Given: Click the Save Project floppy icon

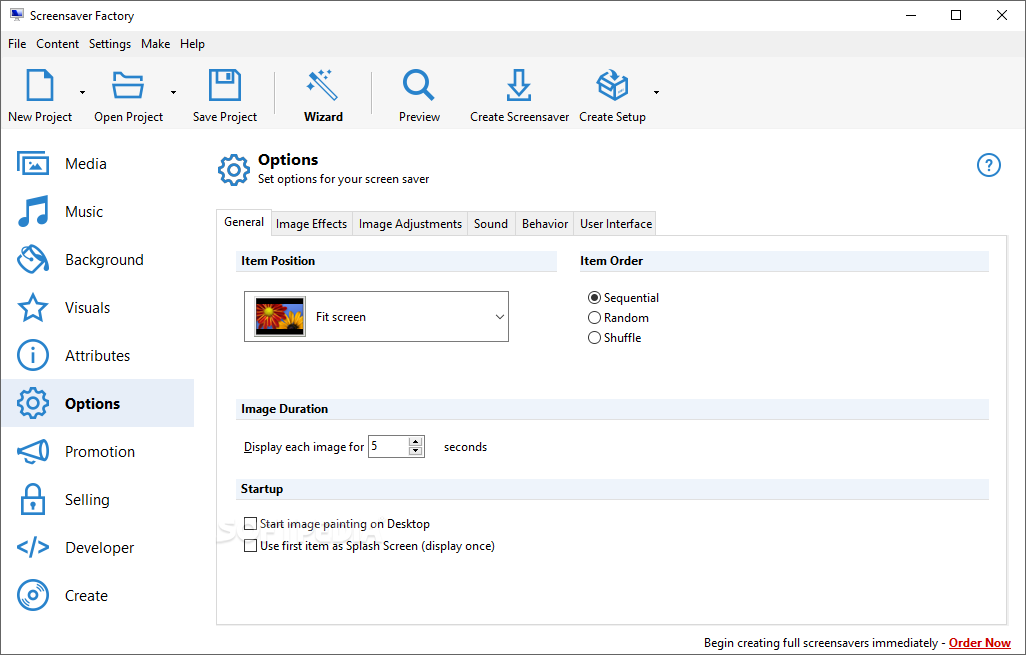Looking at the screenshot, I should click(x=224, y=85).
